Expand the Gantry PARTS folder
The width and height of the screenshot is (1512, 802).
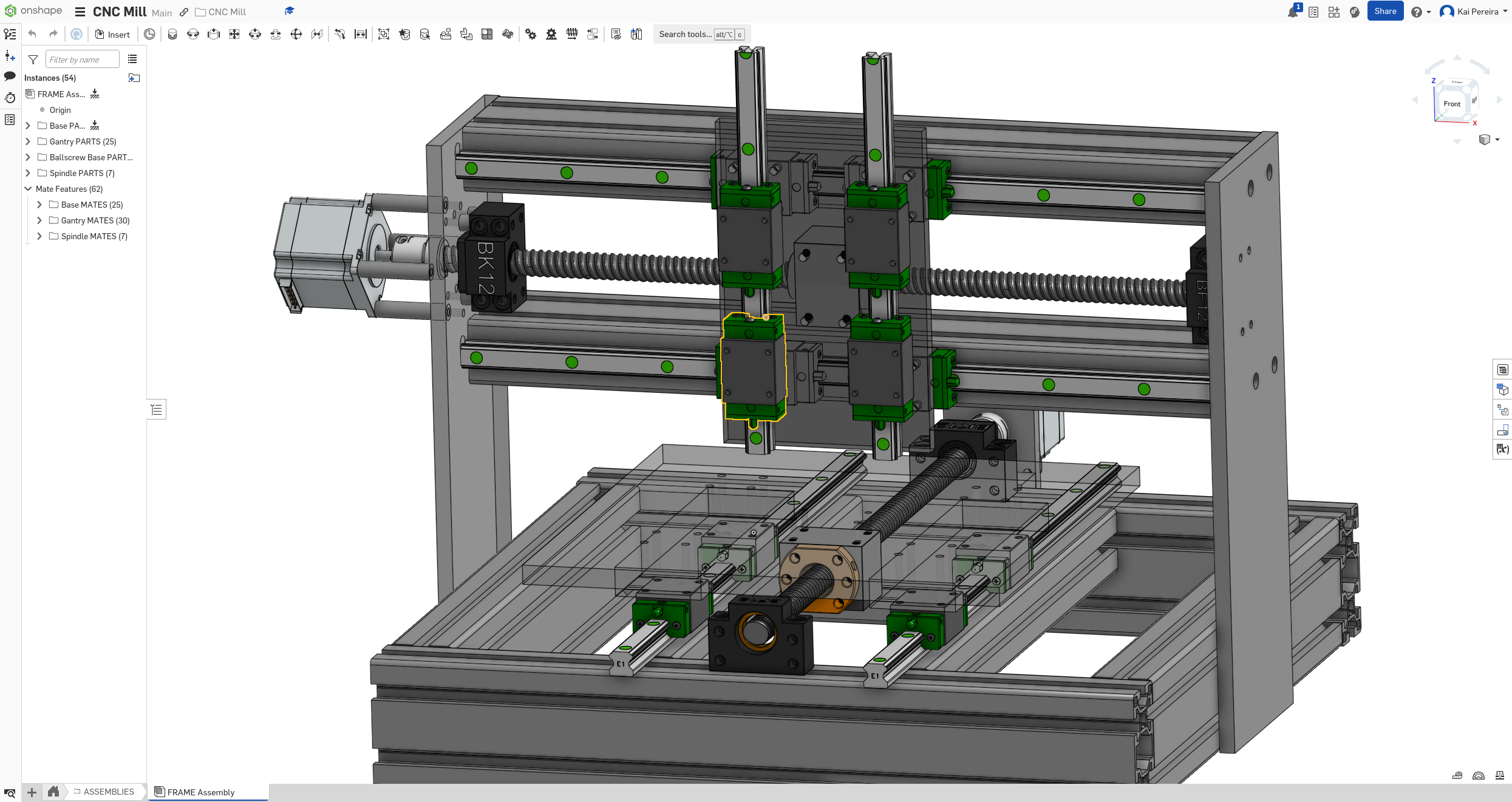click(28, 141)
